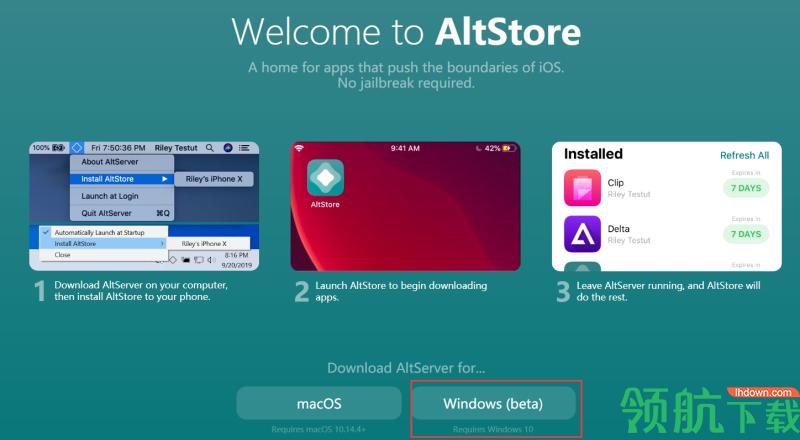Screen dimensions: 800x440
Task: Open the Installed apps screenshot
Action: click(667, 206)
